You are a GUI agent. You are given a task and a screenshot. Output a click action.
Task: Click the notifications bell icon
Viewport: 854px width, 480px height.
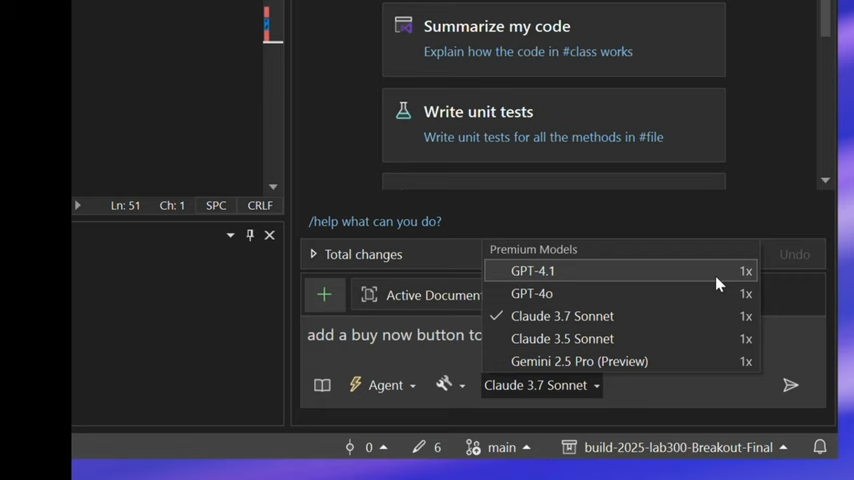820,447
